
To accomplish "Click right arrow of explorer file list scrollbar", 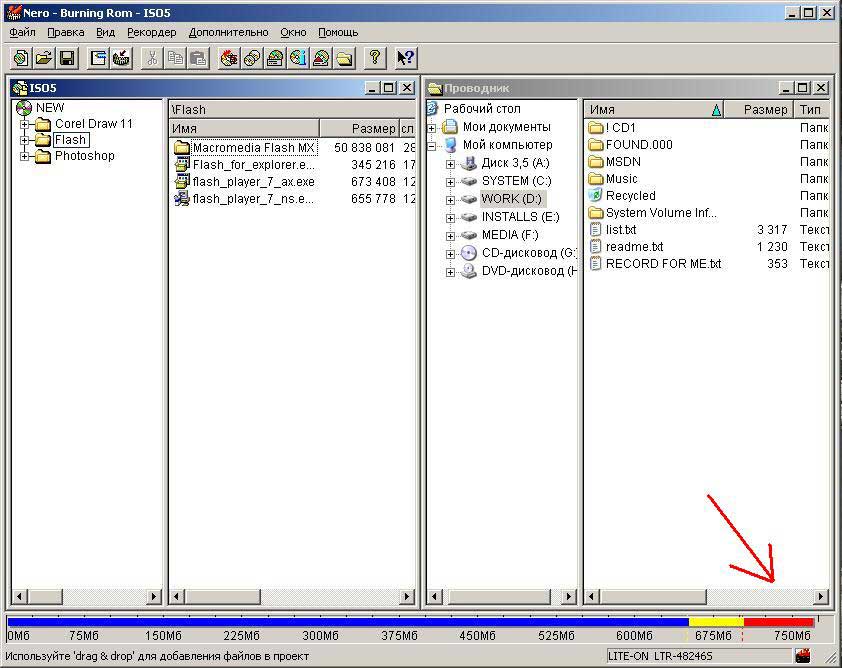I will [x=821, y=596].
